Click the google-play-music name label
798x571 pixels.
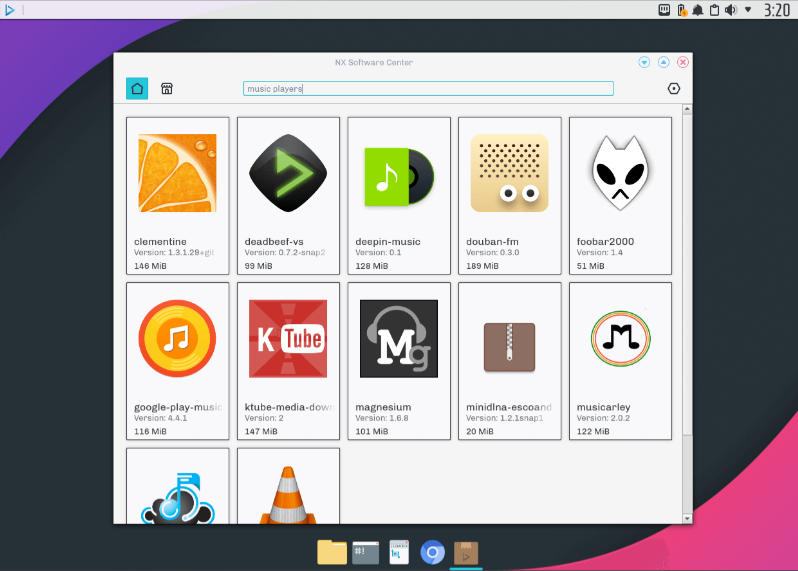178,407
